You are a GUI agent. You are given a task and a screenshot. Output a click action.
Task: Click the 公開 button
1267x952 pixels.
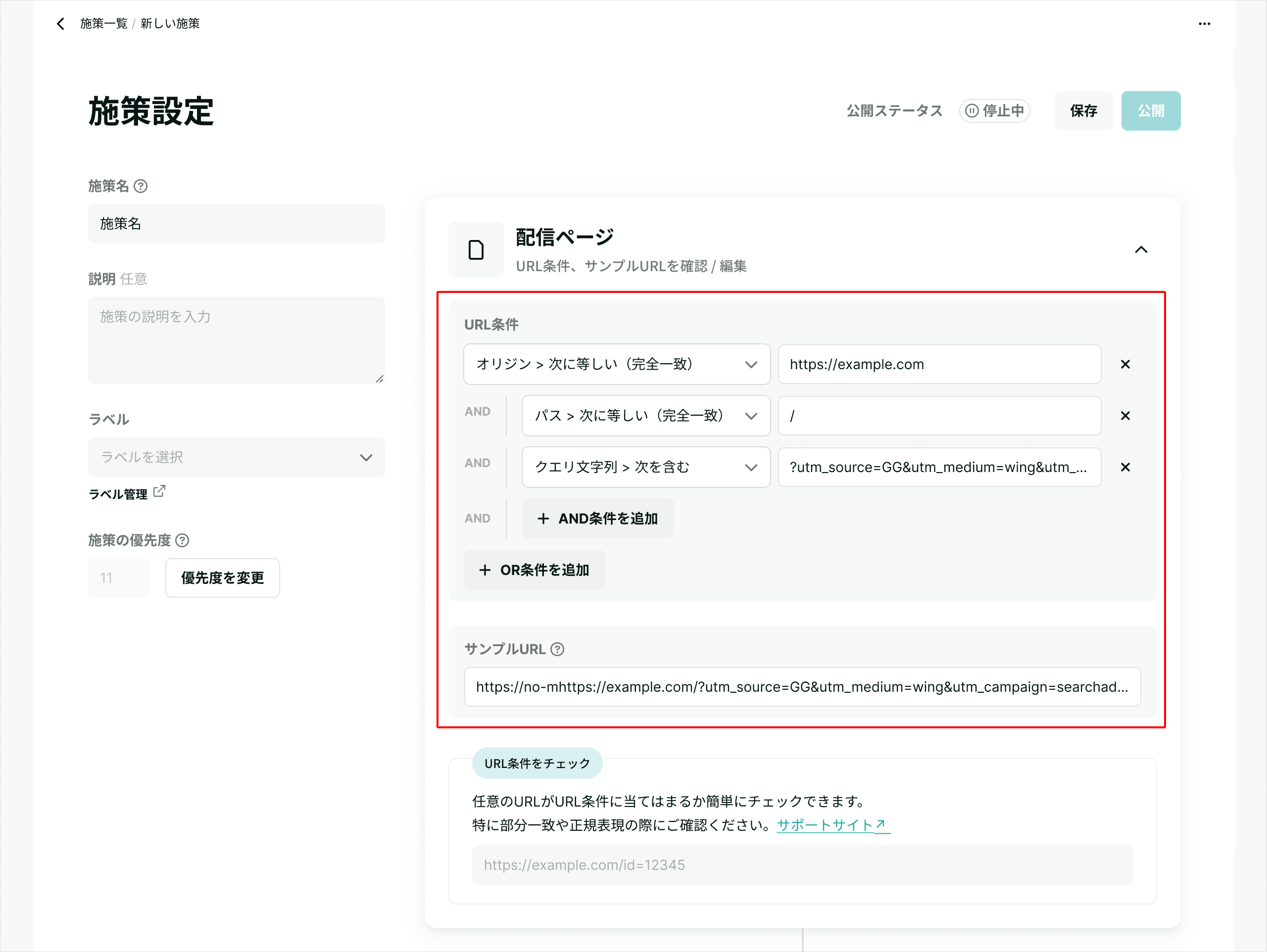(1151, 110)
